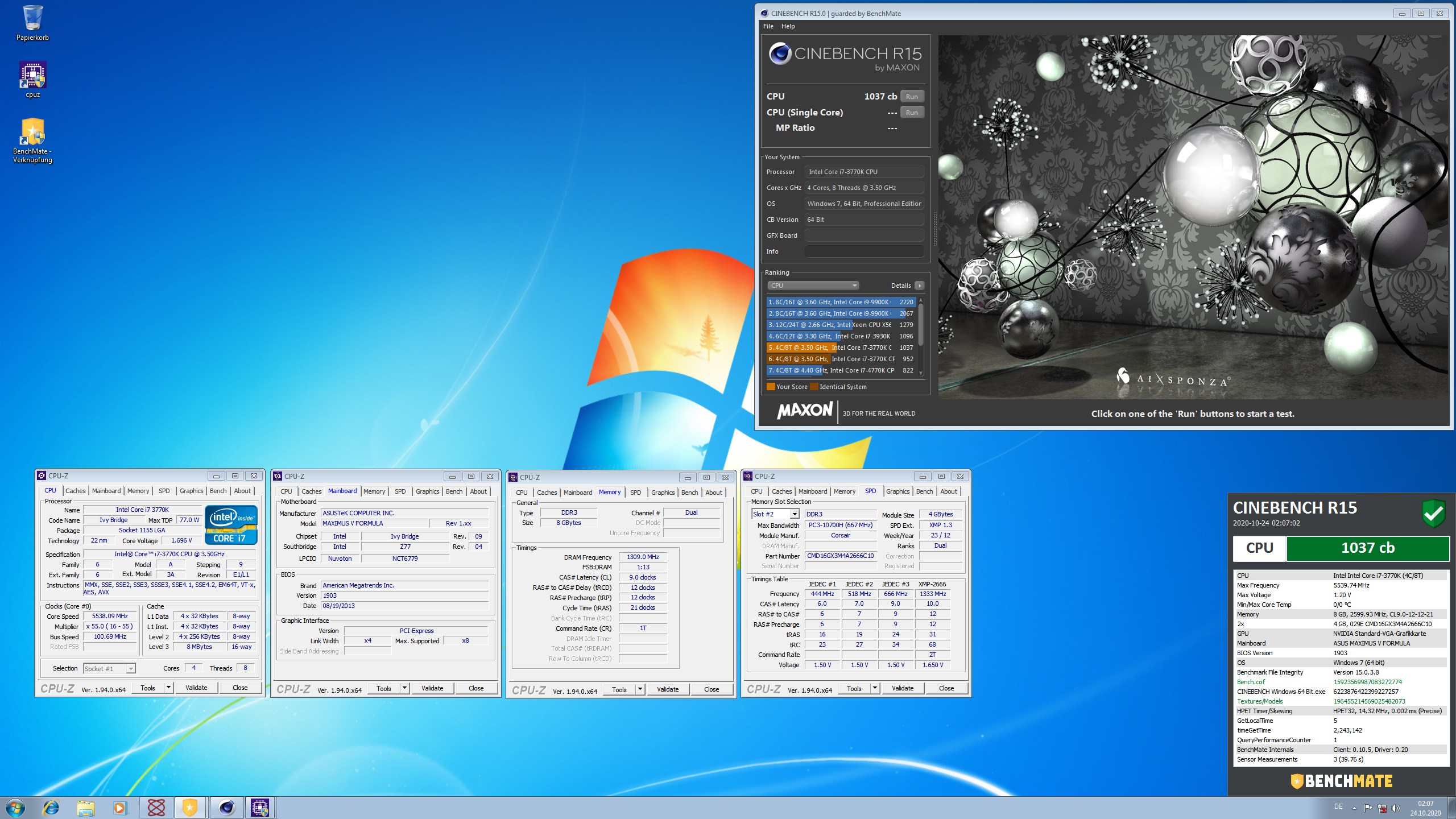Viewport: 1456px width, 819px height.
Task: Switch to Caches tab in first CPU-Z
Action: pos(76,491)
